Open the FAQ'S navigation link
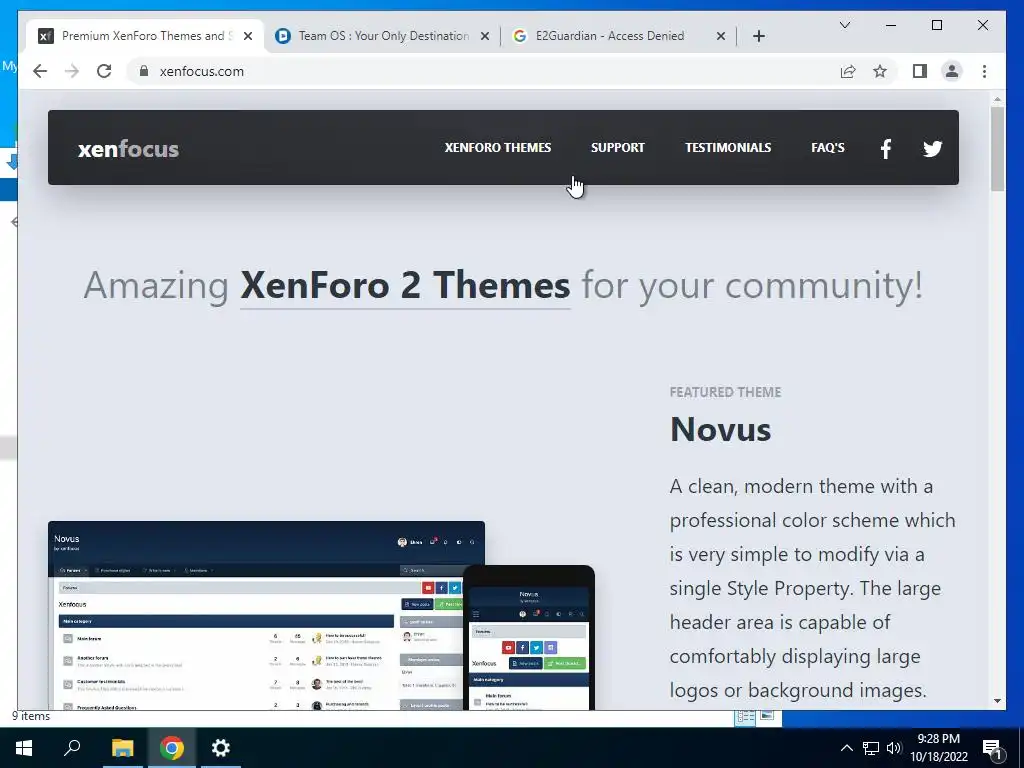 pyautogui.click(x=827, y=148)
